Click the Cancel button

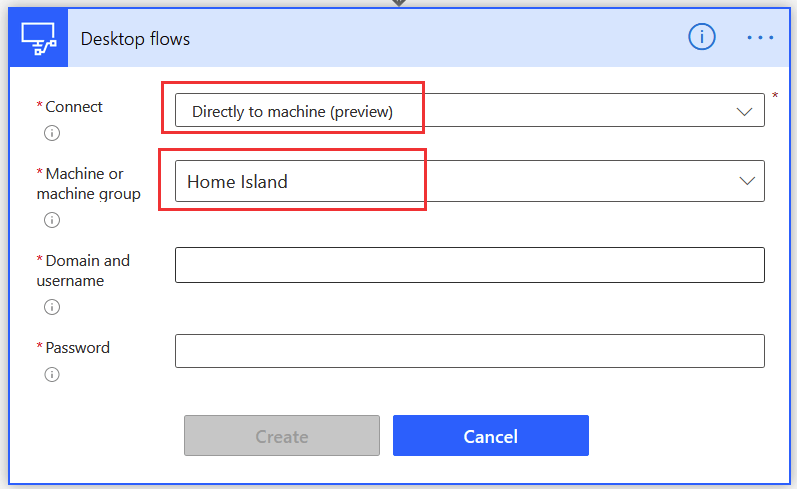pos(491,436)
